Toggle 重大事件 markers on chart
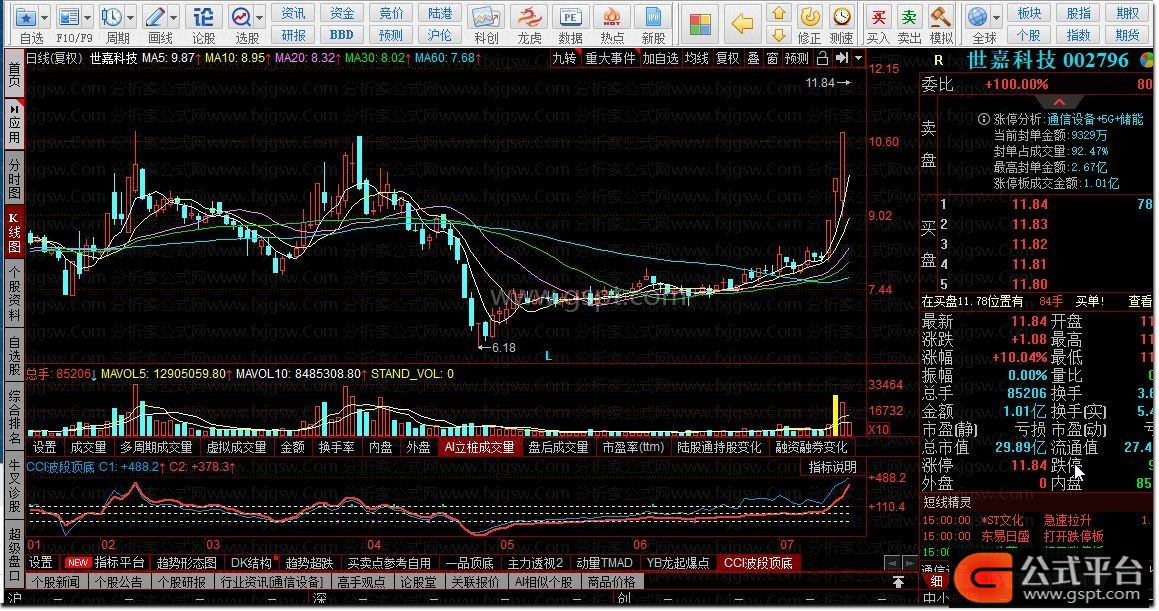This screenshot has width=1159, height=611. (610, 58)
